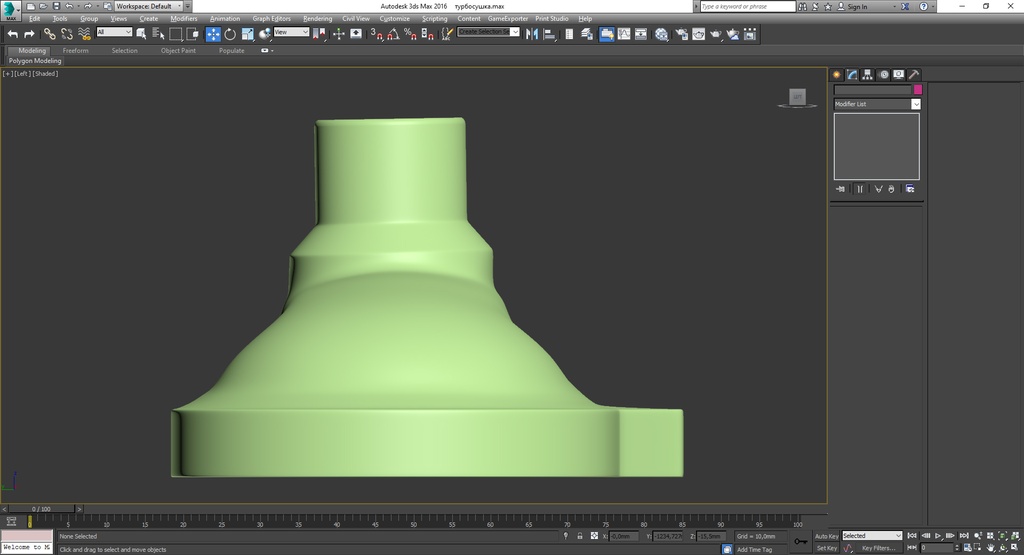Image resolution: width=1024 pixels, height=555 pixels.
Task: Open the Workspace Default dropdown
Action: (x=149, y=6)
